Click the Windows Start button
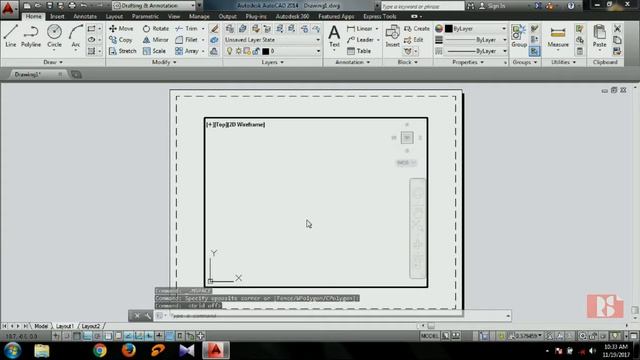Viewport: 640px width, 360px height. click(12, 350)
